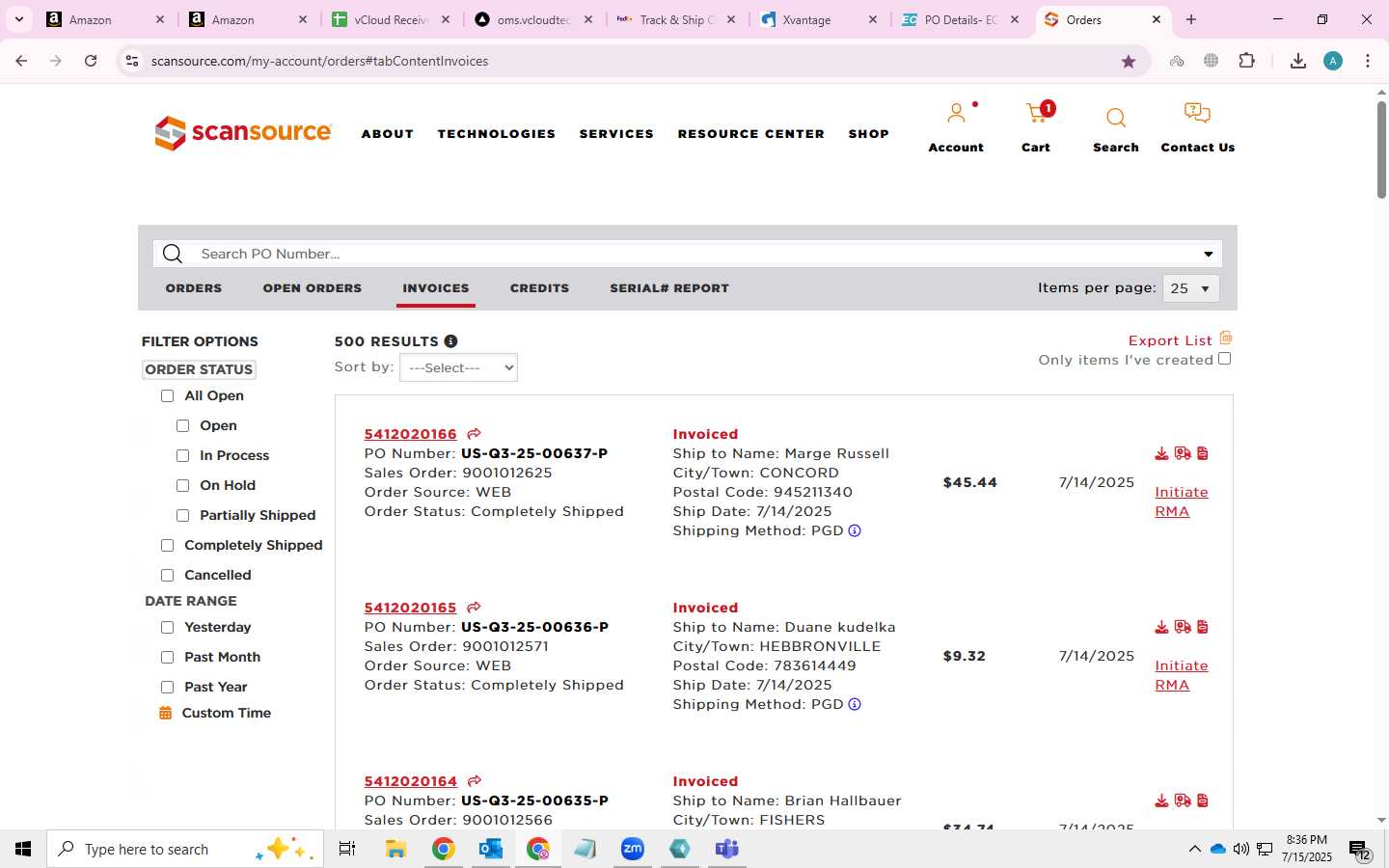Click shipping method info icon for invoice 5412020165
Image resolution: width=1389 pixels, height=868 pixels.
(855, 704)
